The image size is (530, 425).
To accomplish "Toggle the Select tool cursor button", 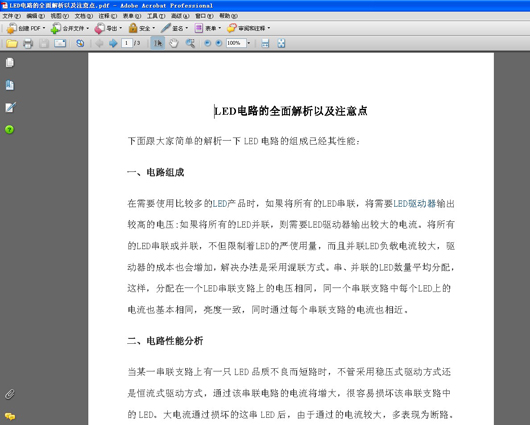I will (158, 43).
